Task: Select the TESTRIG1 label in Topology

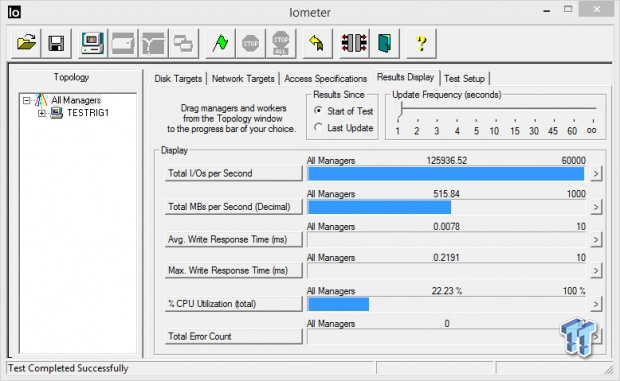Action: (x=88, y=113)
